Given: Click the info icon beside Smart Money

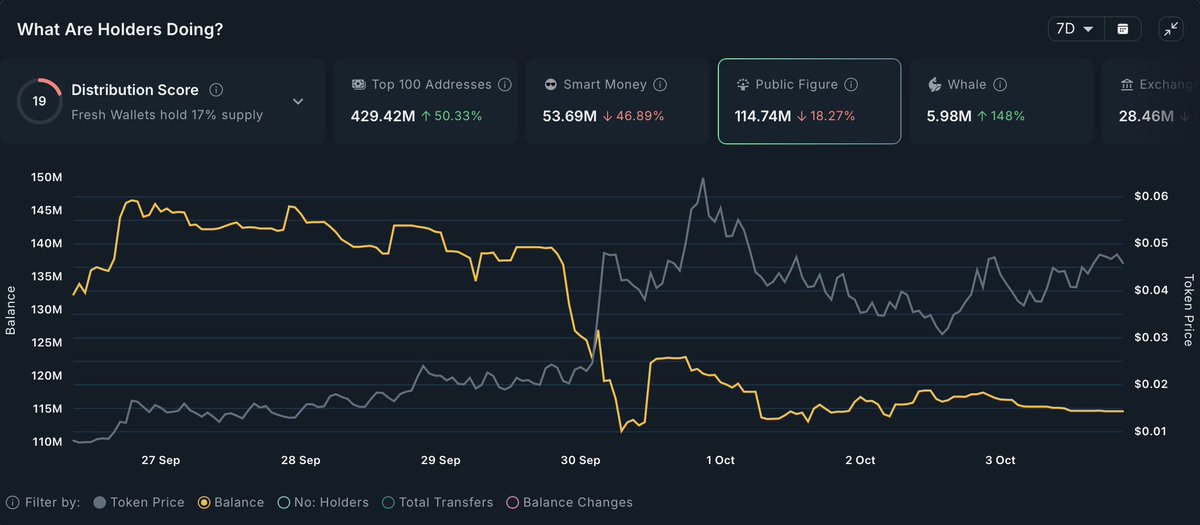Looking at the screenshot, I should point(660,85).
